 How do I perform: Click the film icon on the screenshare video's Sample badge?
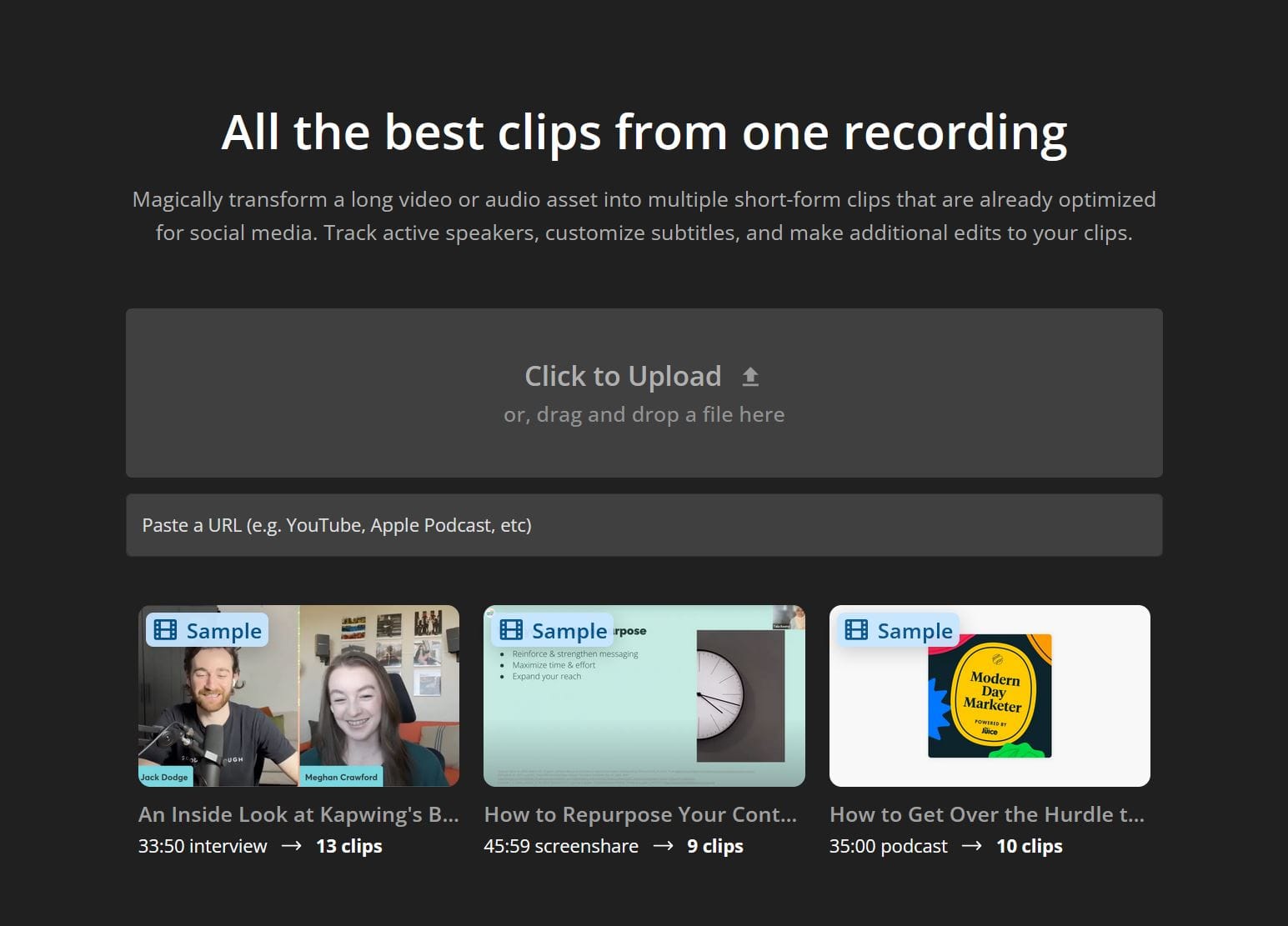[509, 630]
